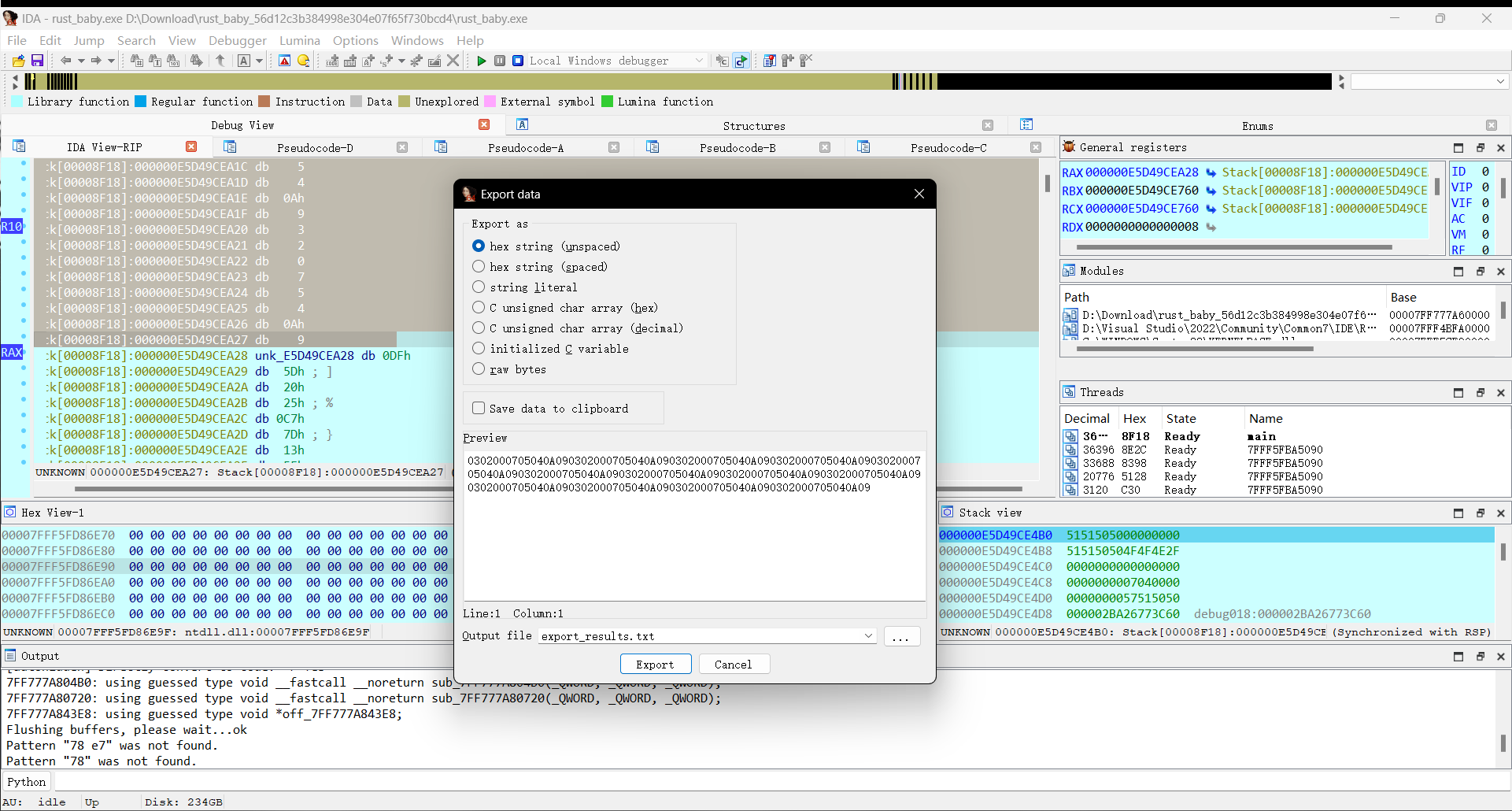Open the File menu
Image resolution: width=1512 pixels, height=811 pixels.
pyautogui.click(x=17, y=40)
